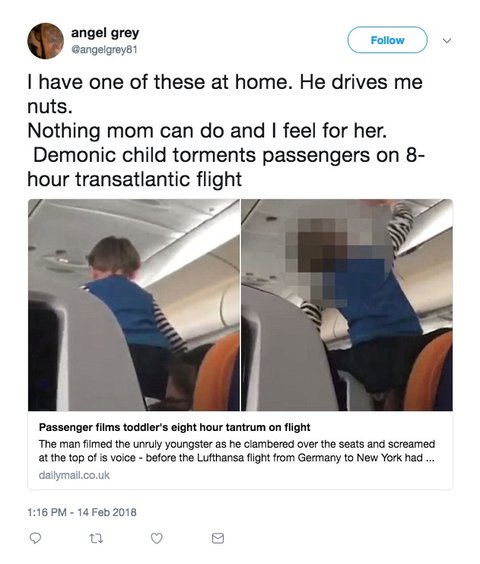Viewport: 480px width, 564px height.
Task: Visit the @angelgrey81 handle link
Action: click(104, 49)
